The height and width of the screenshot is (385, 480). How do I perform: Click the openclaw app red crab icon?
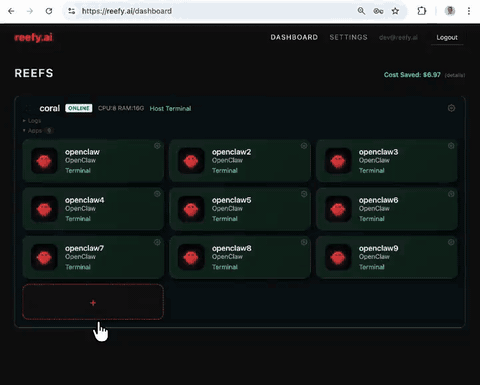pyautogui.click(x=44, y=161)
